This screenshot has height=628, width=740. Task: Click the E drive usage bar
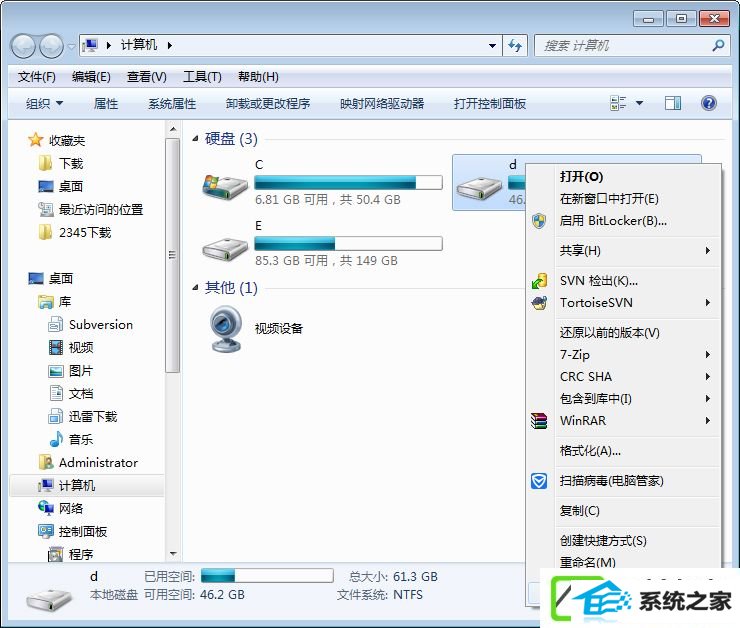[348, 243]
